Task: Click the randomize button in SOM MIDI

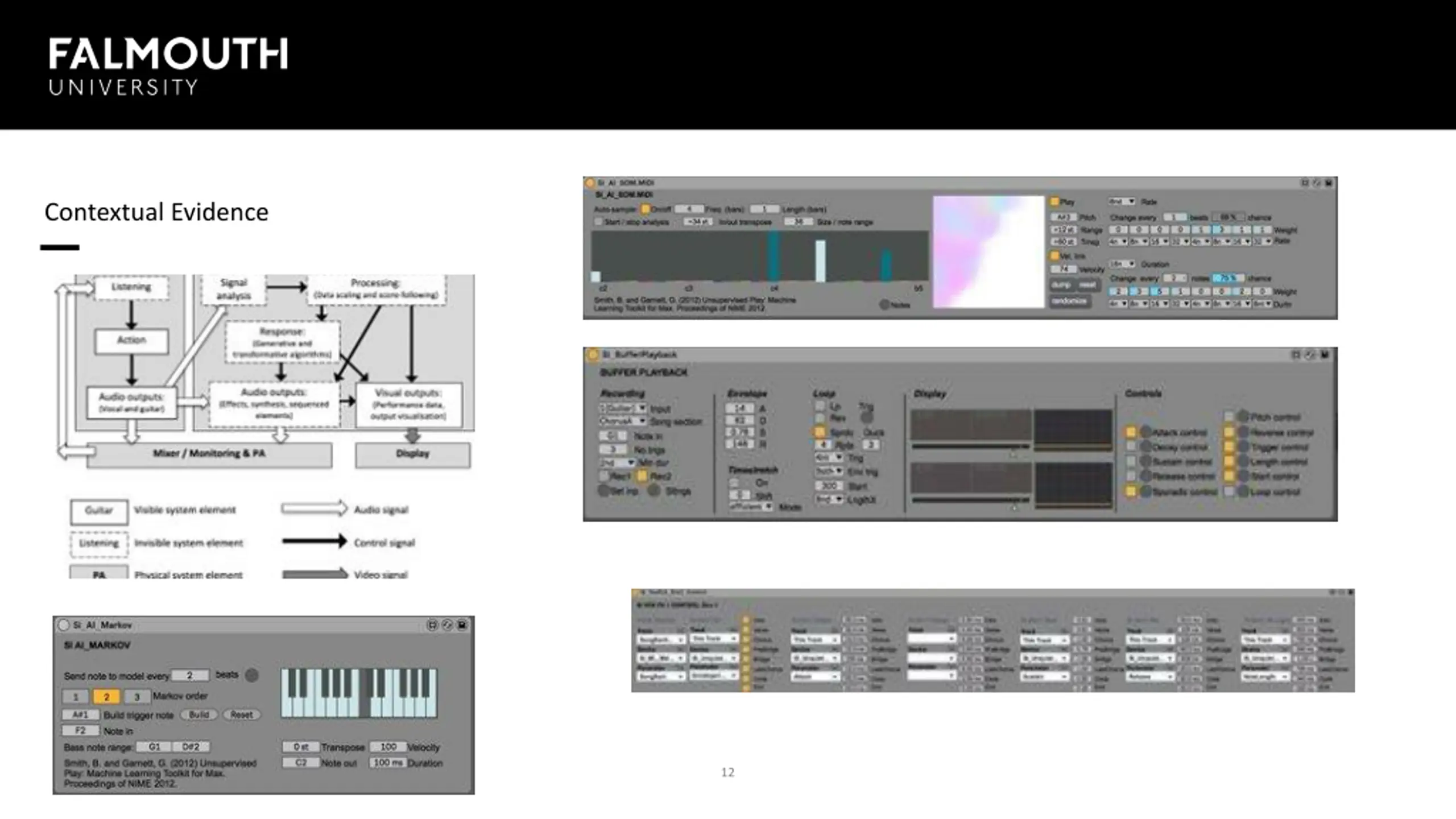Action: tap(1070, 300)
